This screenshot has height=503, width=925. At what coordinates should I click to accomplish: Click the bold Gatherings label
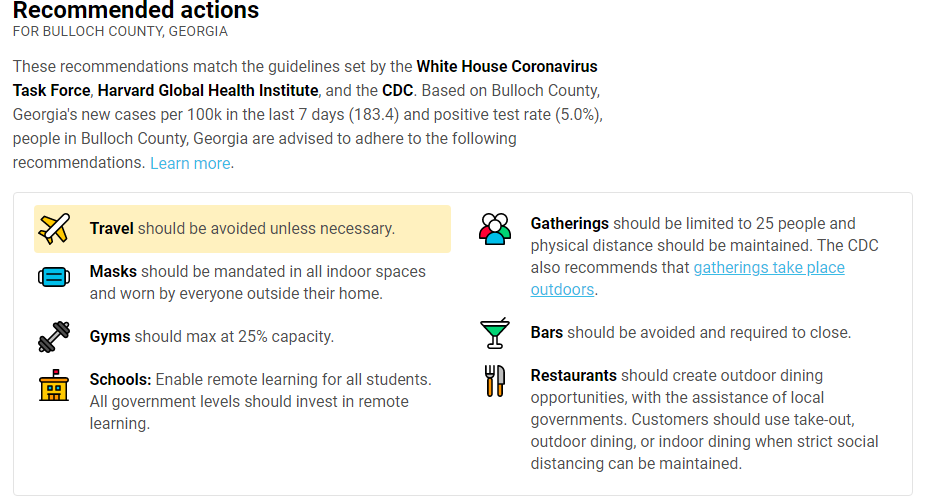pyautogui.click(x=569, y=223)
